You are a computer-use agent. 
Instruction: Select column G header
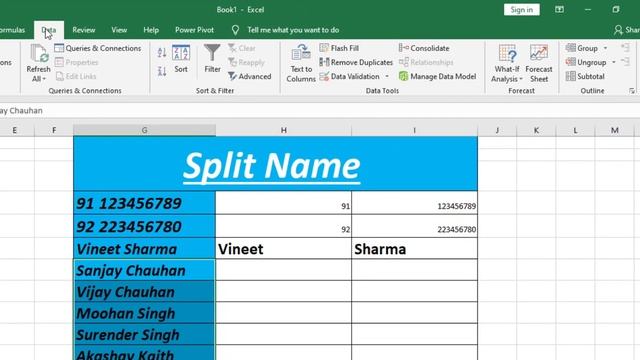tap(144, 130)
